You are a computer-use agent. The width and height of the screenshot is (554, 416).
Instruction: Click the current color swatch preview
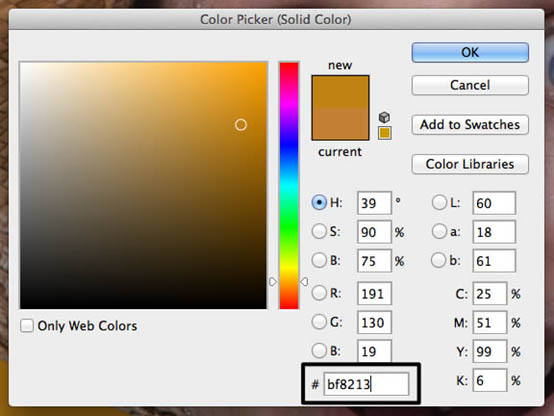pos(340,124)
